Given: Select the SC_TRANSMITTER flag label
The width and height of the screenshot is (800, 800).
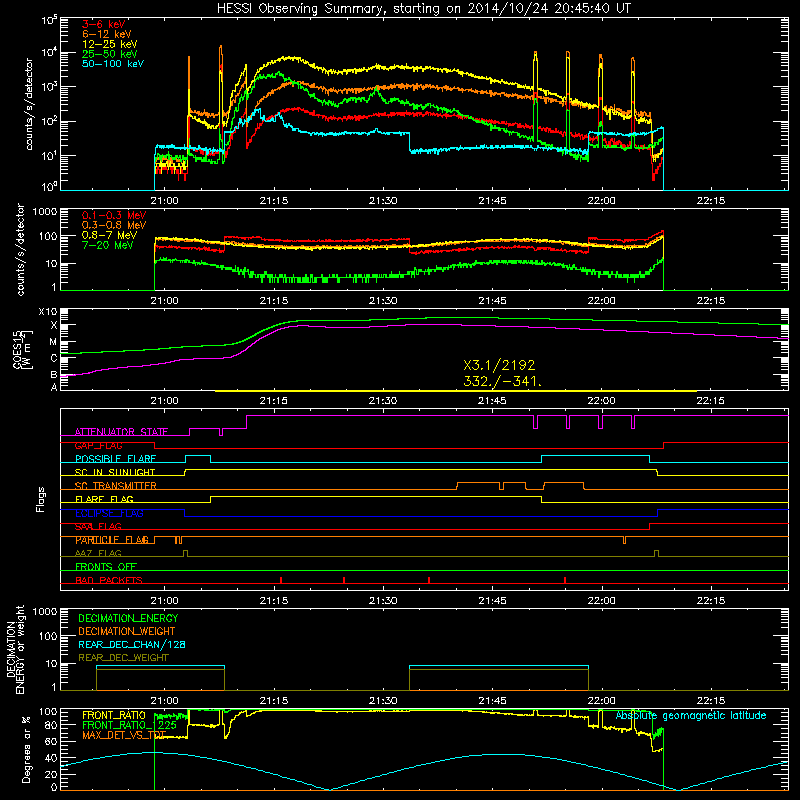Looking at the screenshot, I should 116,486.
